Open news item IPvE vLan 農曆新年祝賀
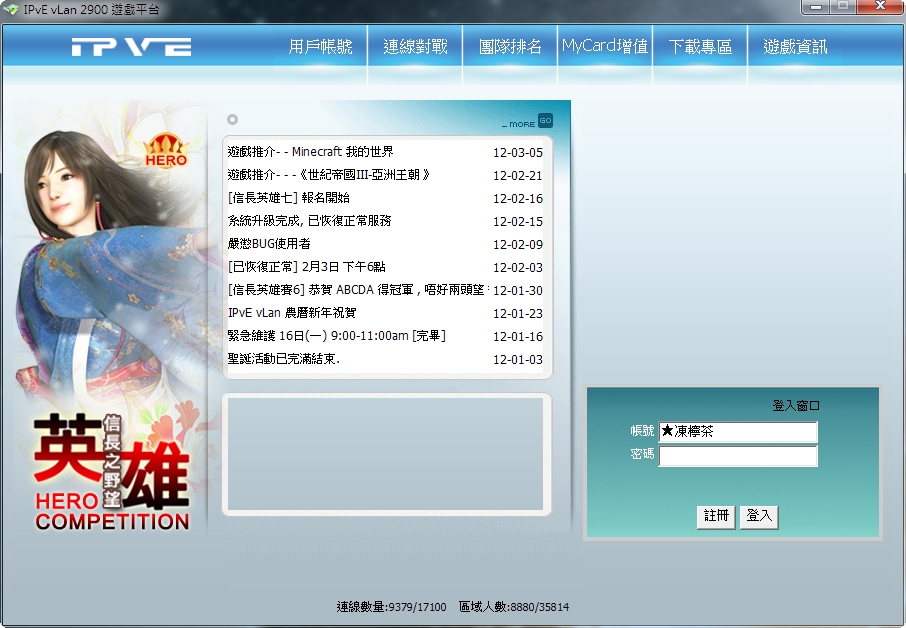This screenshot has height=628, width=906. click(x=292, y=313)
